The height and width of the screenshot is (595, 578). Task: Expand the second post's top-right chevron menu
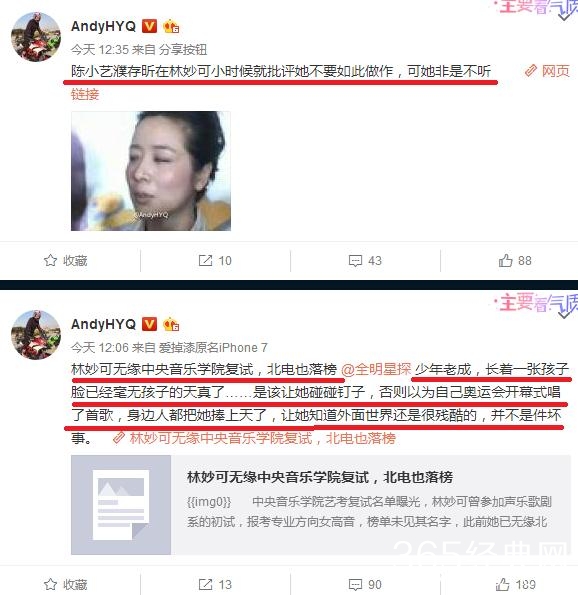point(564,314)
